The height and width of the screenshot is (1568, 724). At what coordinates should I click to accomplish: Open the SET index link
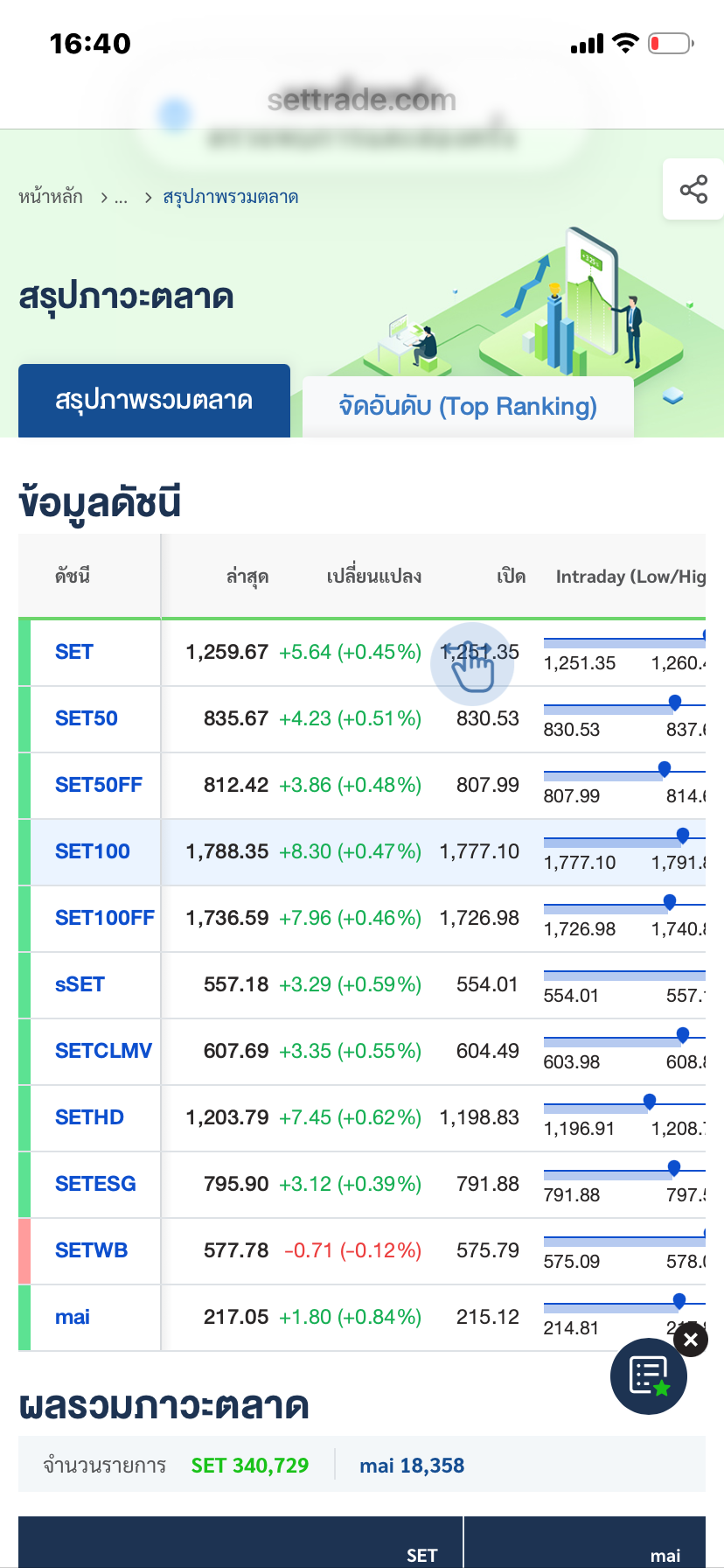tap(74, 652)
